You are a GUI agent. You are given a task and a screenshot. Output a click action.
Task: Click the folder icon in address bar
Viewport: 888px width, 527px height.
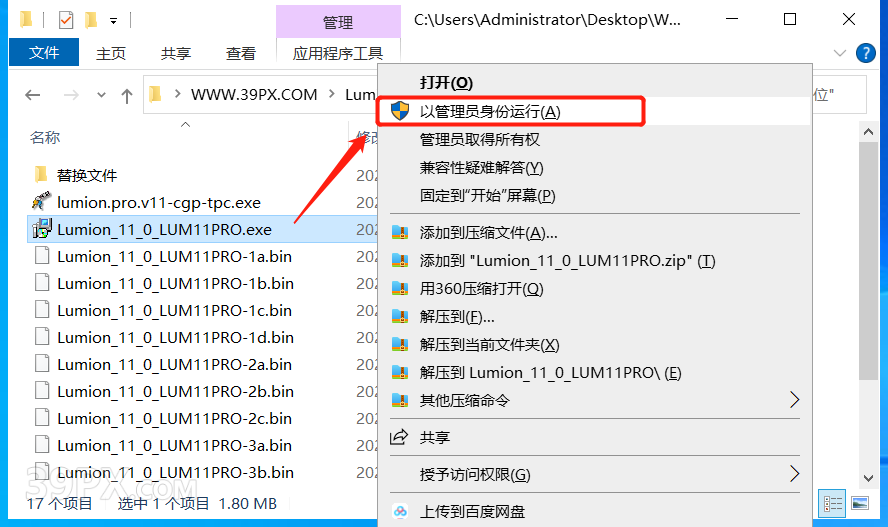coord(155,94)
